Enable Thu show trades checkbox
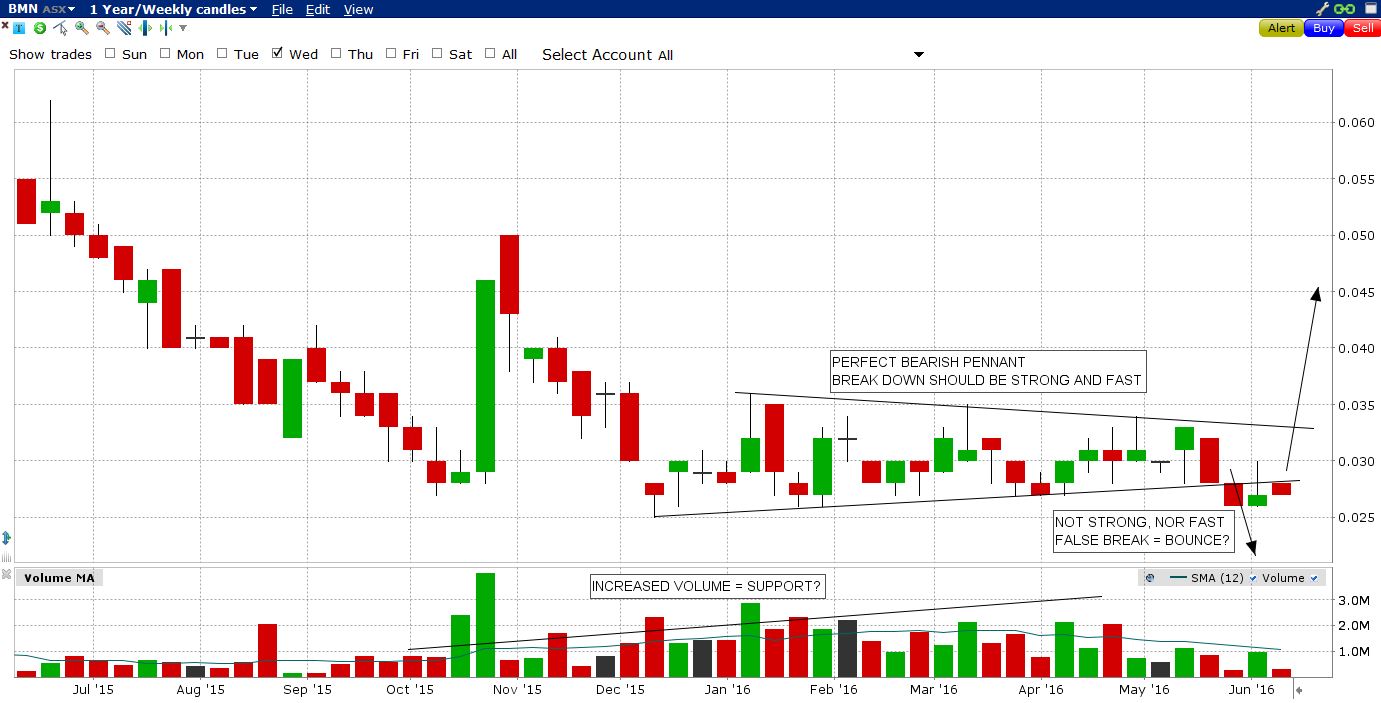Image resolution: width=1381 pixels, height=703 pixels. (x=336, y=54)
